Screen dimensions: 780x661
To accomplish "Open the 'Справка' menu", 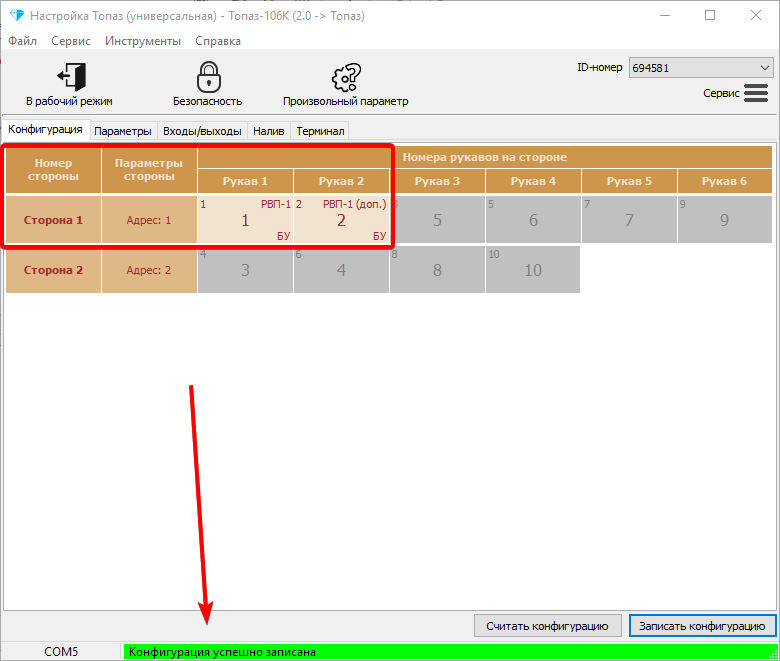I will [218, 41].
